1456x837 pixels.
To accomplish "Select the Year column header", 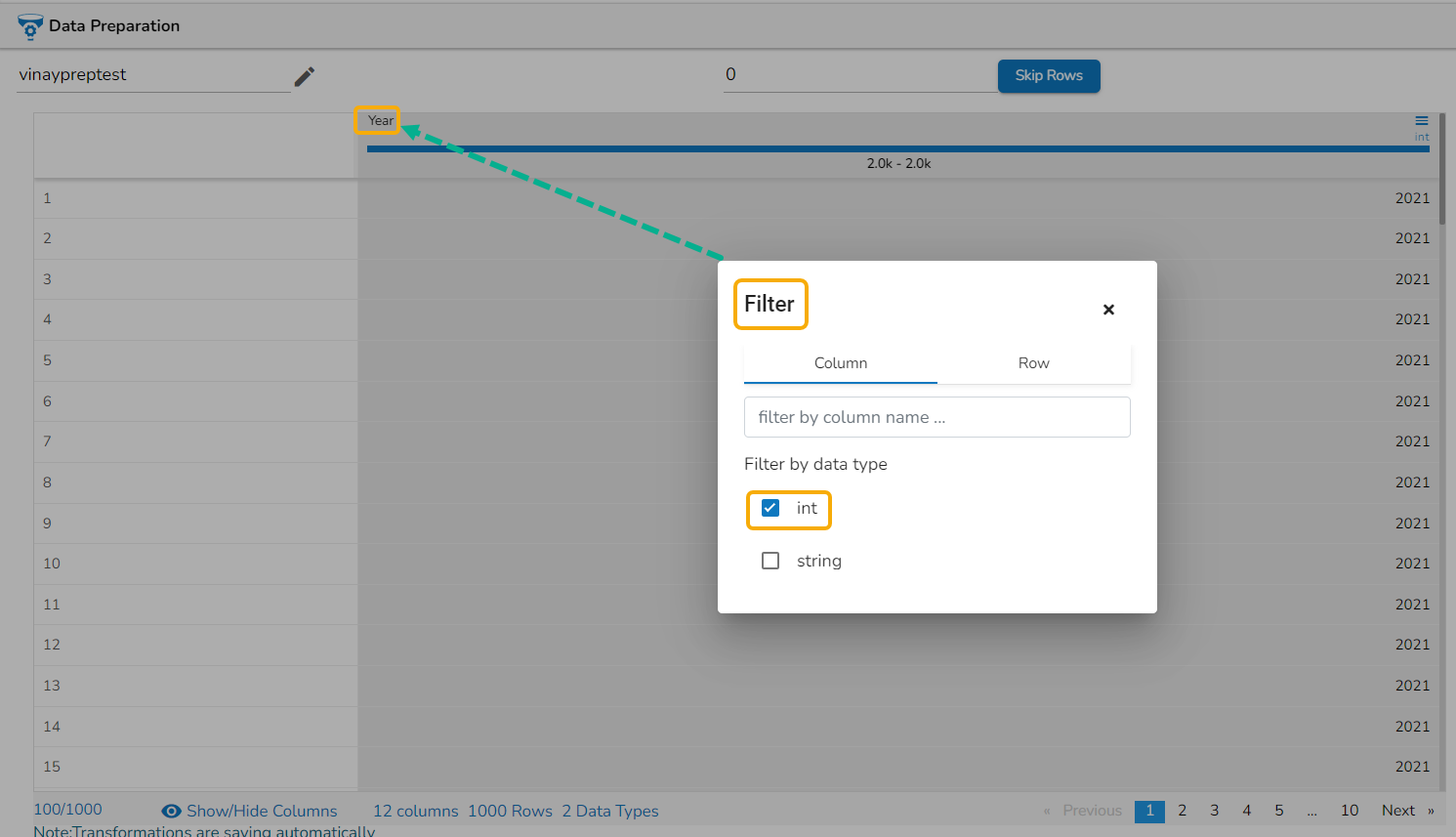I will tap(381, 120).
